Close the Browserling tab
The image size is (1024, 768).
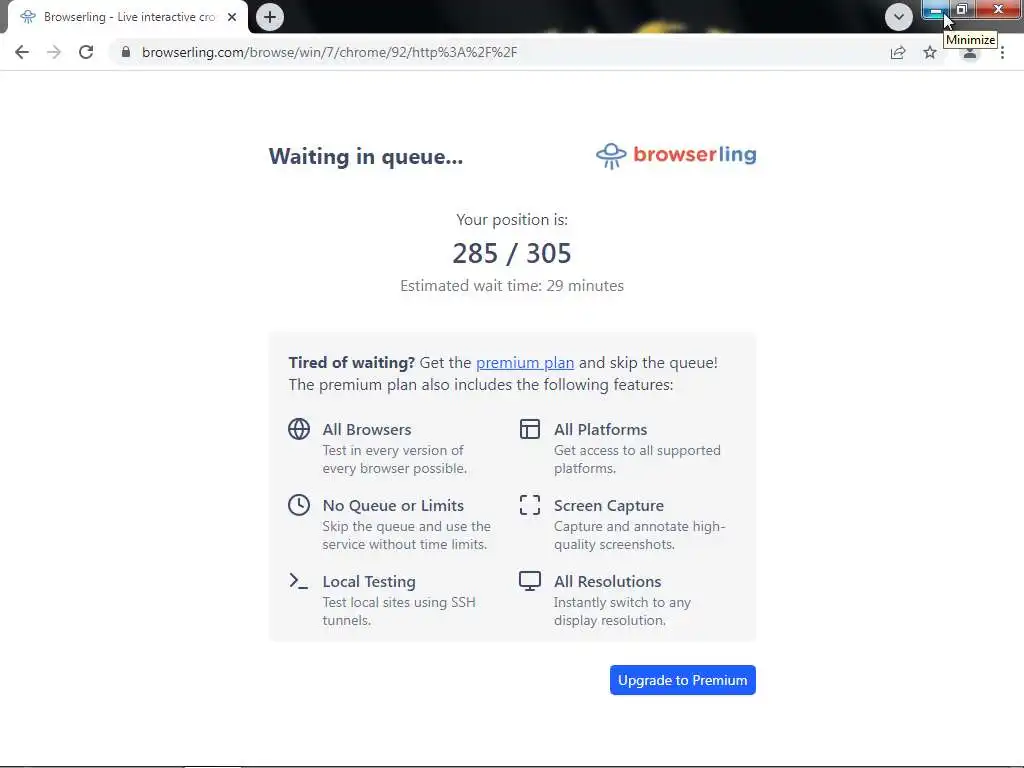232,17
